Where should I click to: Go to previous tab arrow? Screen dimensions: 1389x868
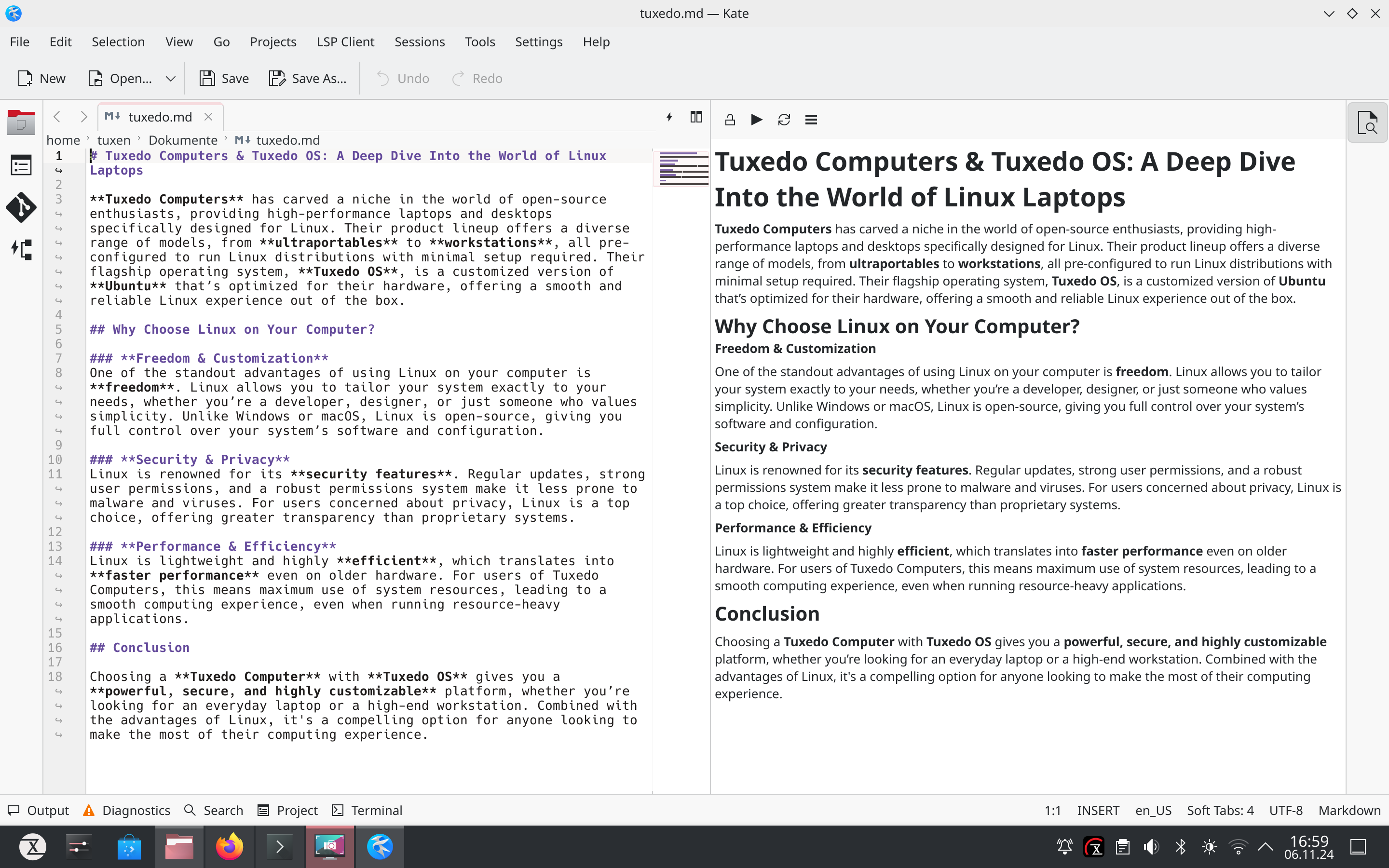[x=57, y=117]
